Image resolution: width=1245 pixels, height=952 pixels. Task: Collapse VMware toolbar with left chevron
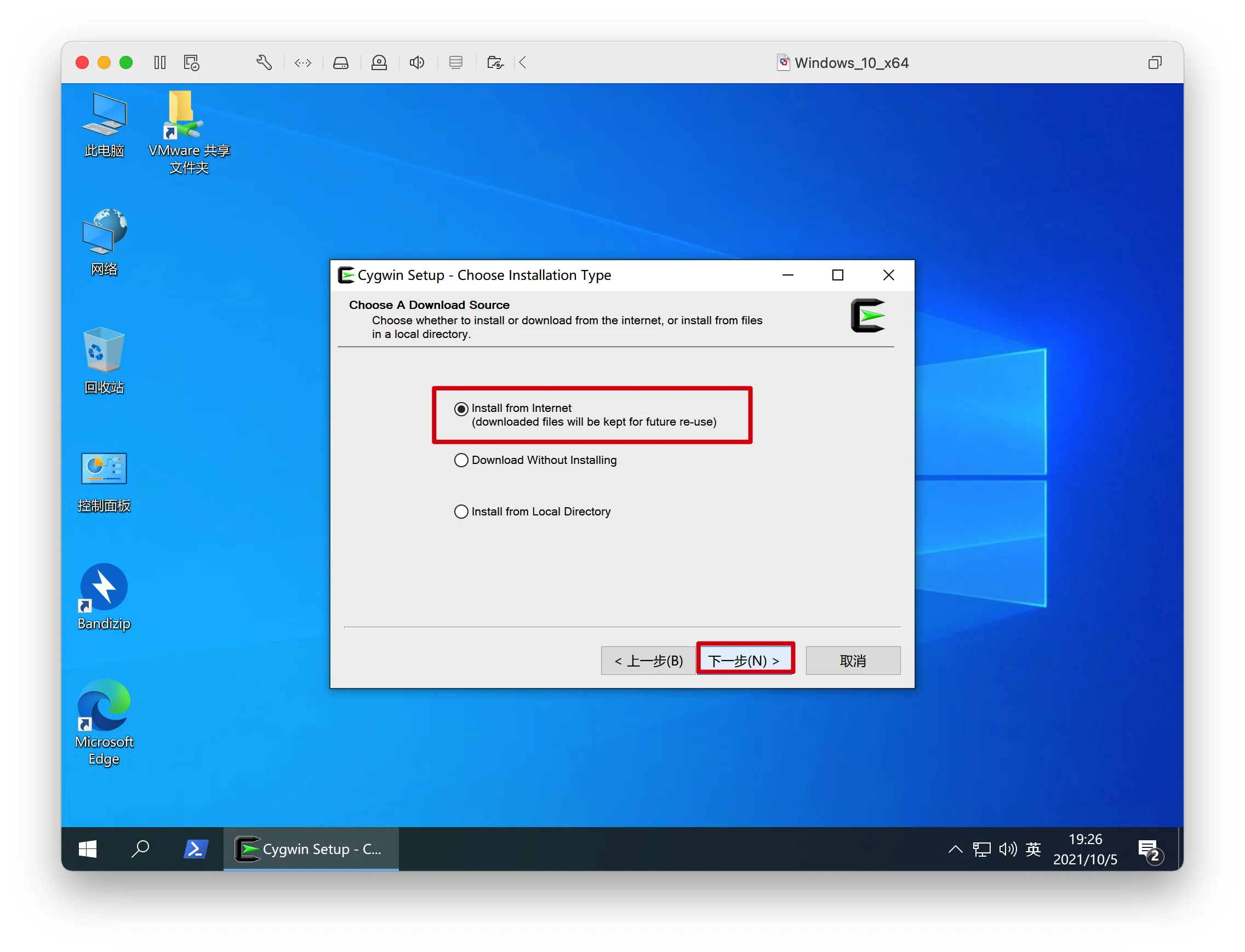523,62
